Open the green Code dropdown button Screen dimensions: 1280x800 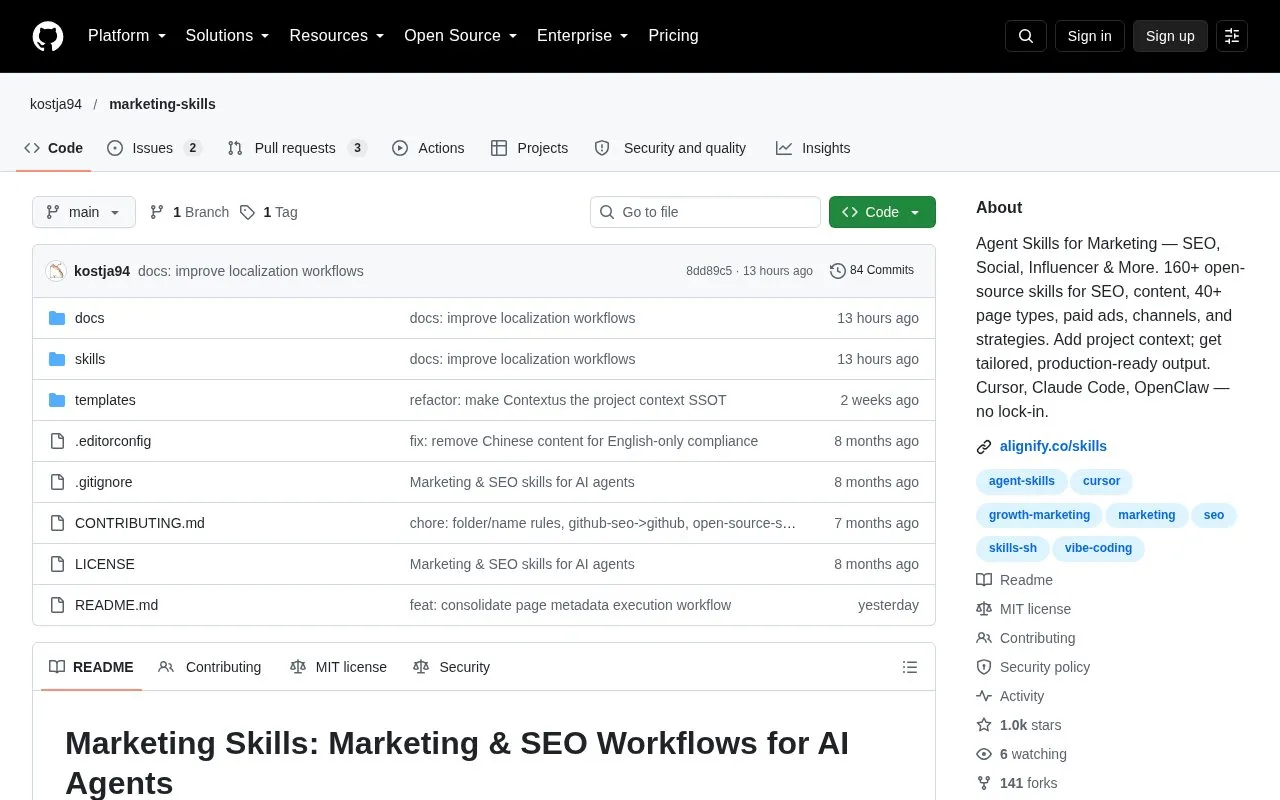pos(882,212)
